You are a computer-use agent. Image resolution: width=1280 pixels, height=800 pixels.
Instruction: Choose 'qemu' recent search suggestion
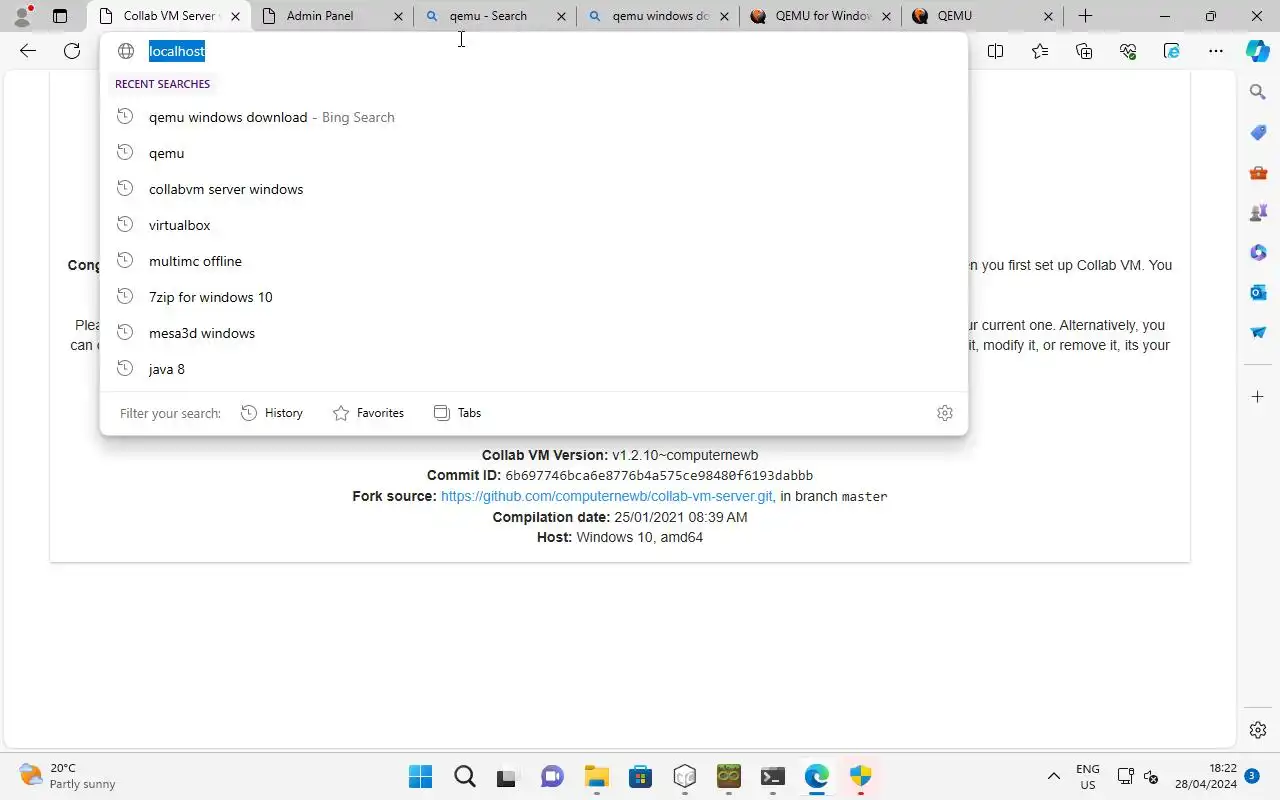(x=534, y=153)
